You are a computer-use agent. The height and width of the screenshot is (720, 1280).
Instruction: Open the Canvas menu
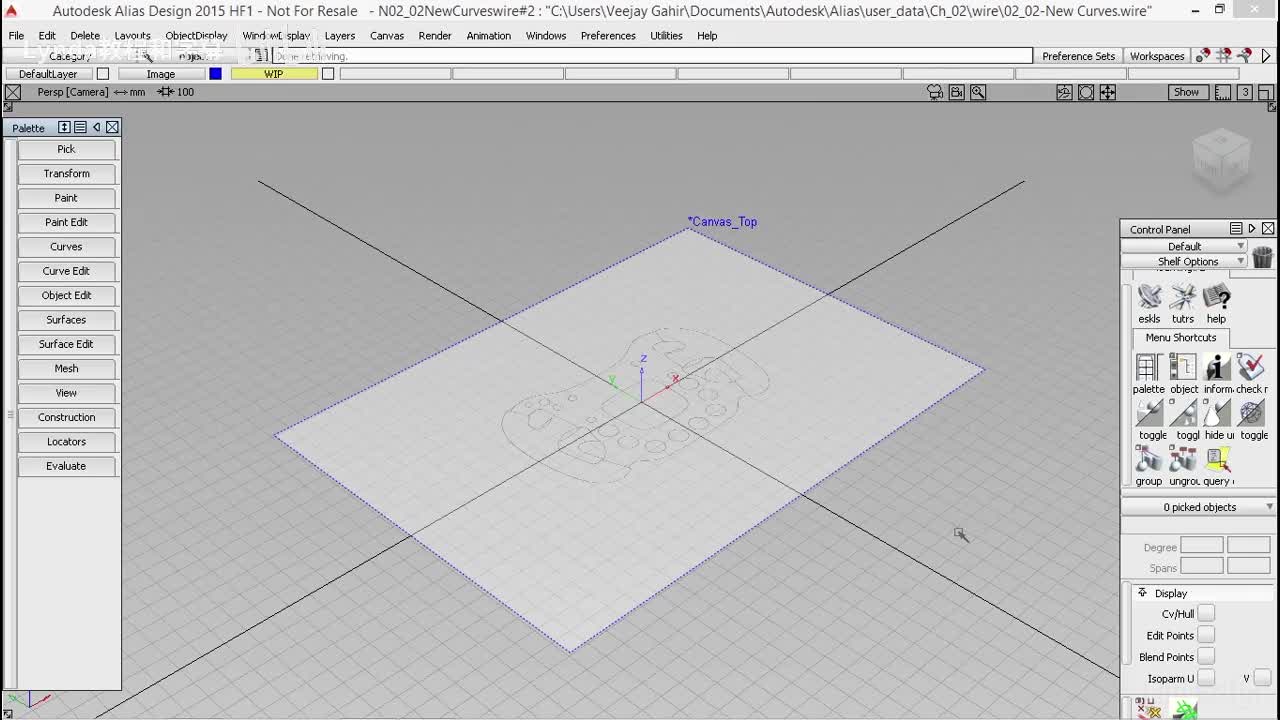pyautogui.click(x=387, y=36)
